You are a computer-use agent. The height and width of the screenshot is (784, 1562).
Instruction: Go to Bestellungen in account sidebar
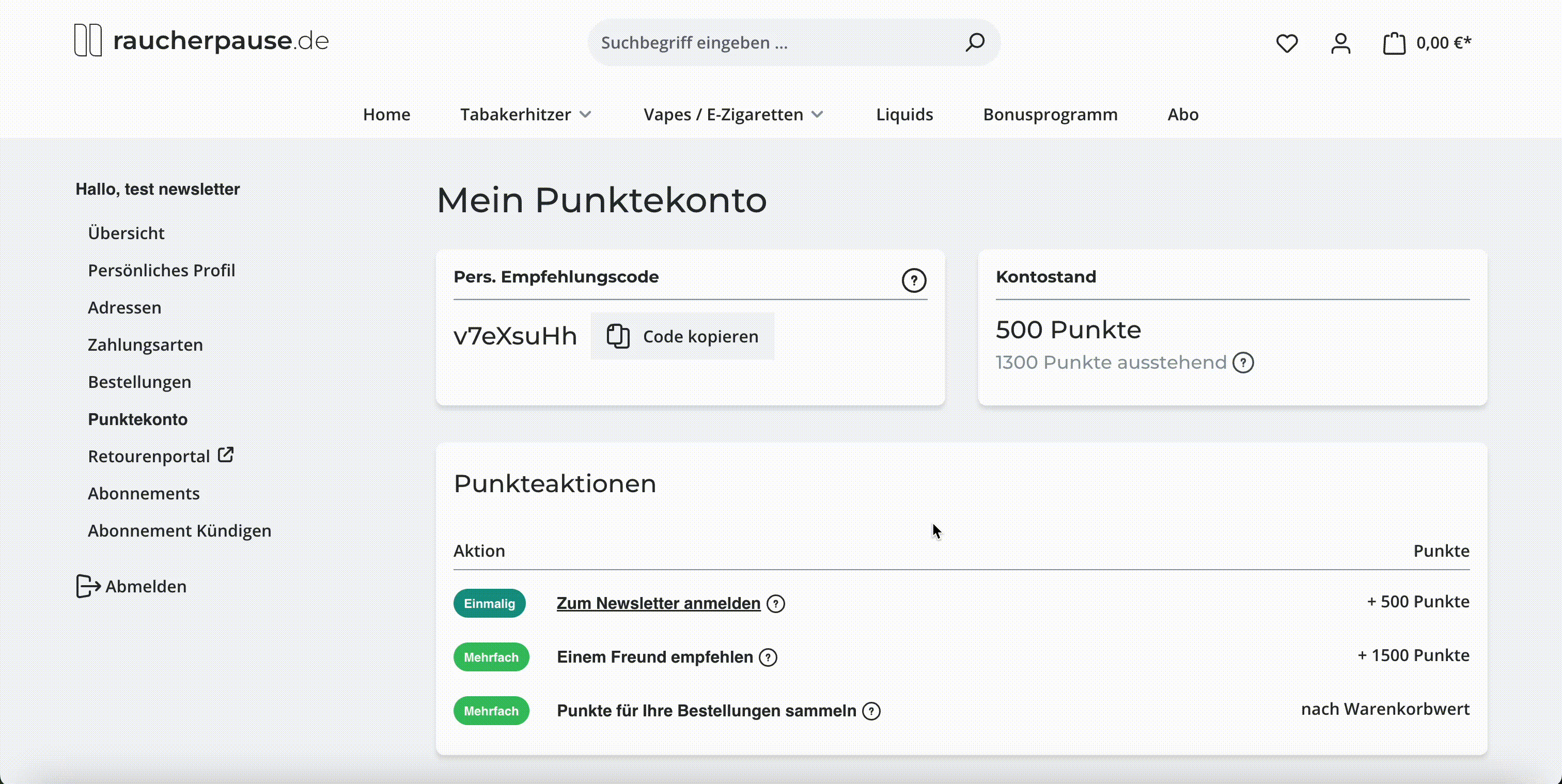click(x=139, y=382)
